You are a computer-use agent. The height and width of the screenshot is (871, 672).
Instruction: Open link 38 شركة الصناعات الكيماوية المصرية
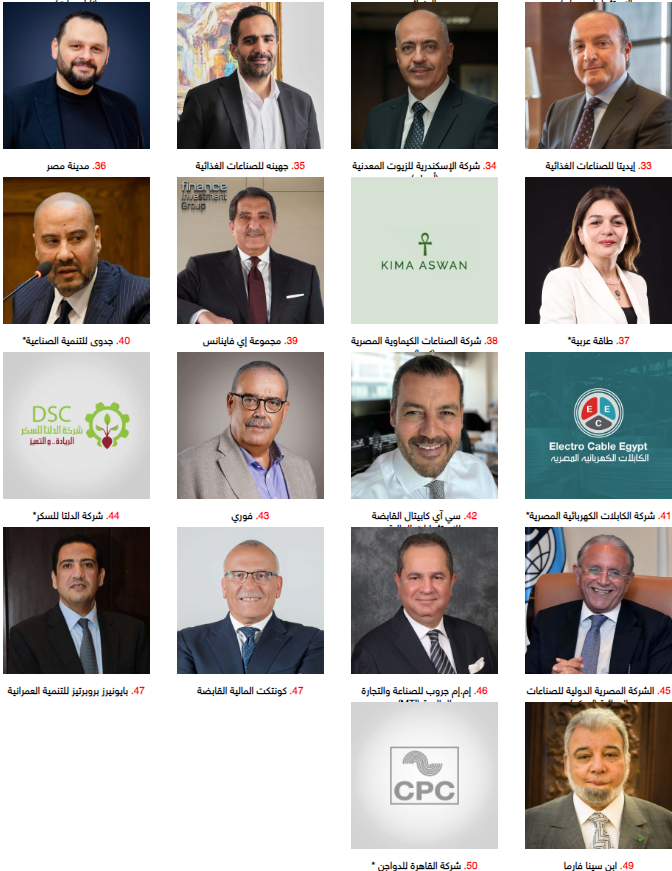tap(424, 341)
